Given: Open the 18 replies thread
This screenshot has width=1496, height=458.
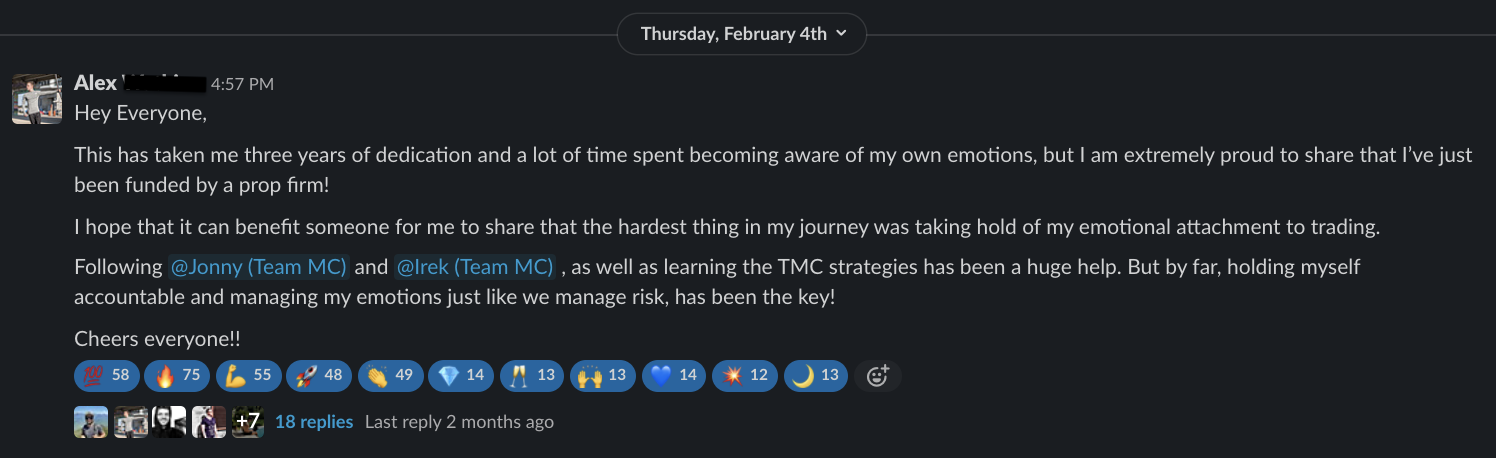Looking at the screenshot, I should [x=313, y=422].
